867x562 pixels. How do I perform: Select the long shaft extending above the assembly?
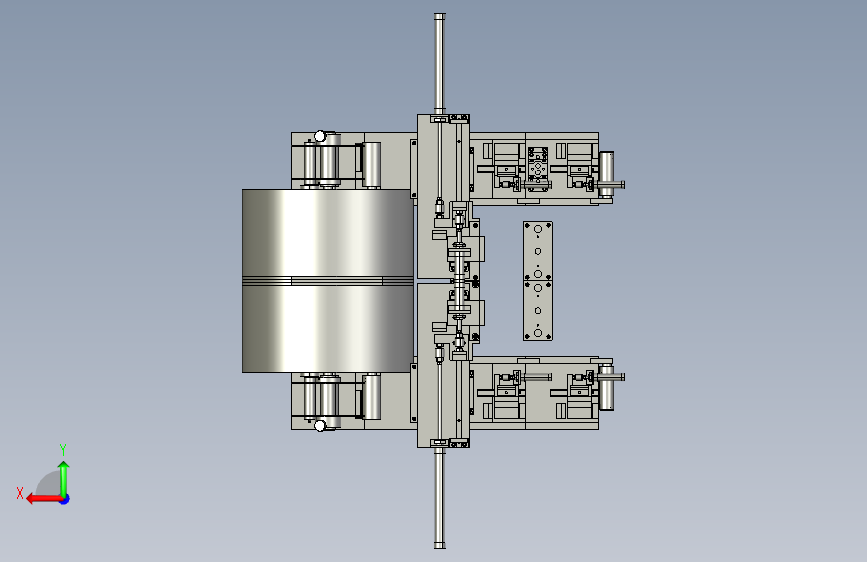[440, 64]
